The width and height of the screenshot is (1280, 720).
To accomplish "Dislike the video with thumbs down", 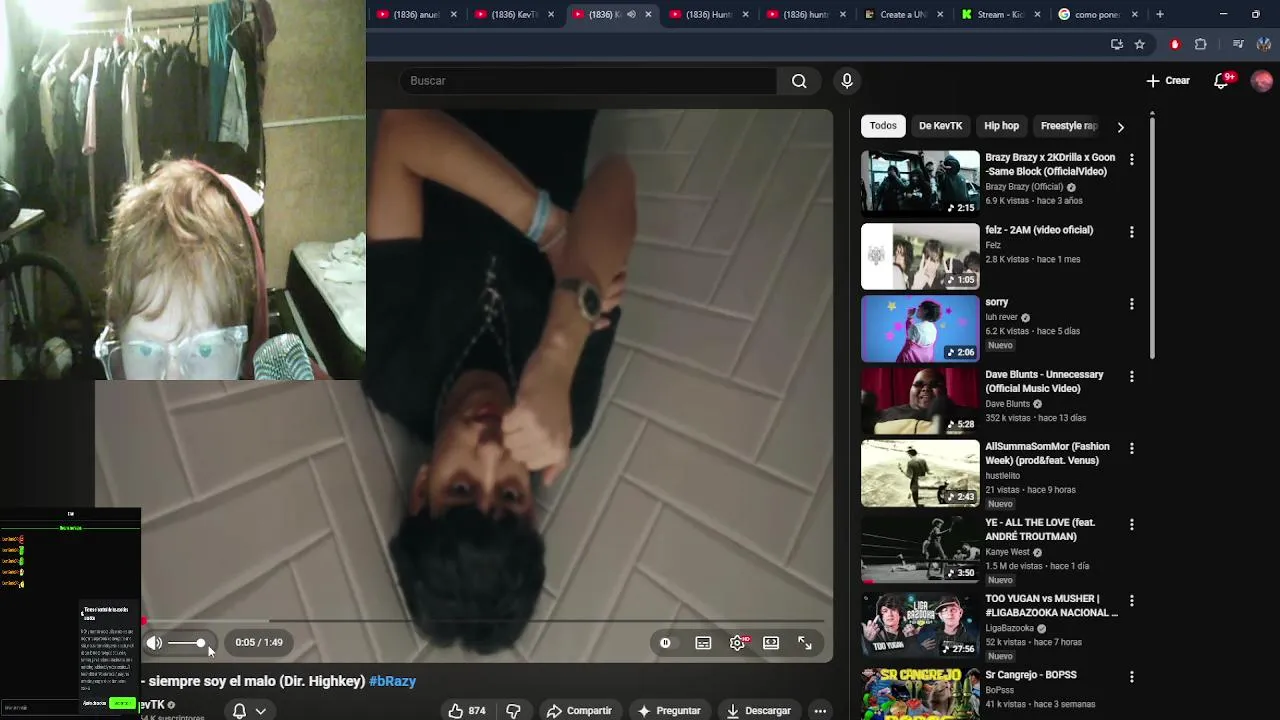I will tap(513, 711).
